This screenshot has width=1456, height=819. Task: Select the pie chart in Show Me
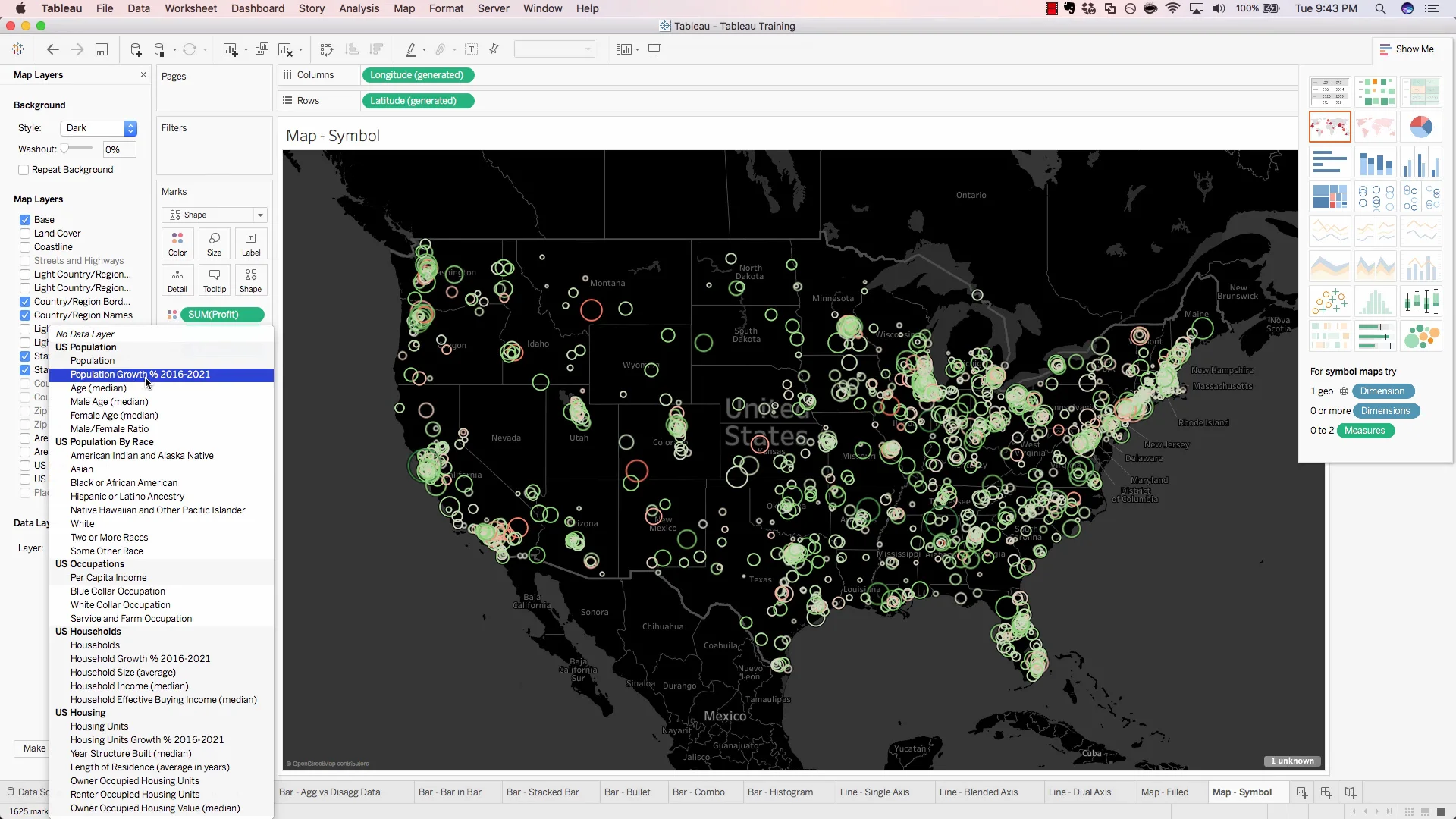[x=1422, y=127]
